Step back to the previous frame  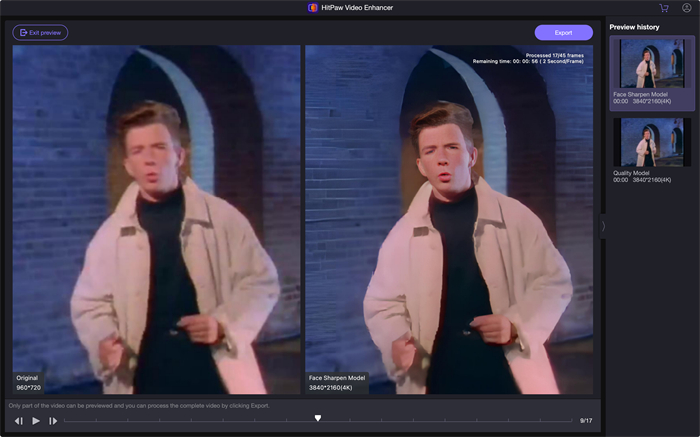pyautogui.click(x=19, y=421)
